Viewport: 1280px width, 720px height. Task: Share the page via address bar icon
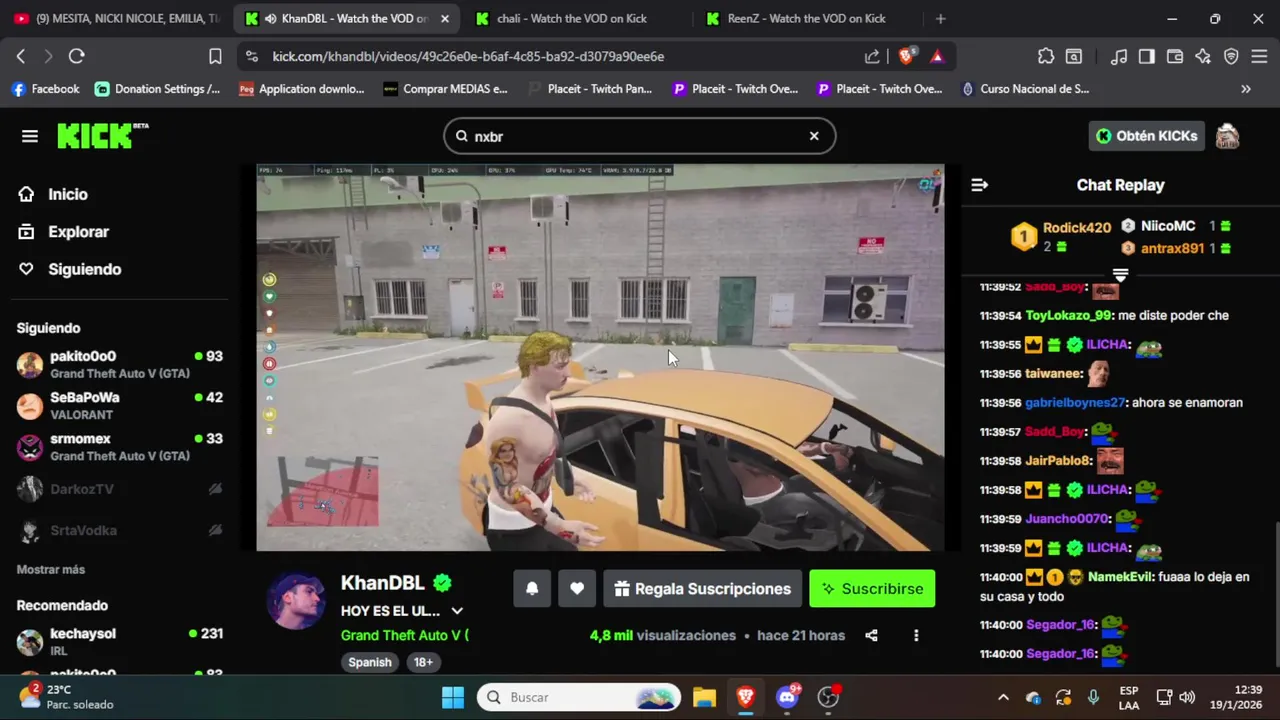tap(872, 56)
